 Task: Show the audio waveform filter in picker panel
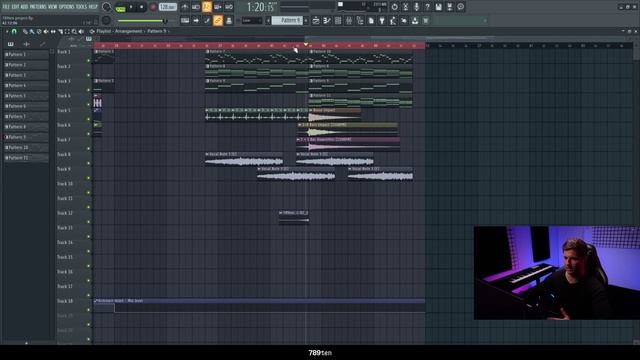tap(27, 44)
